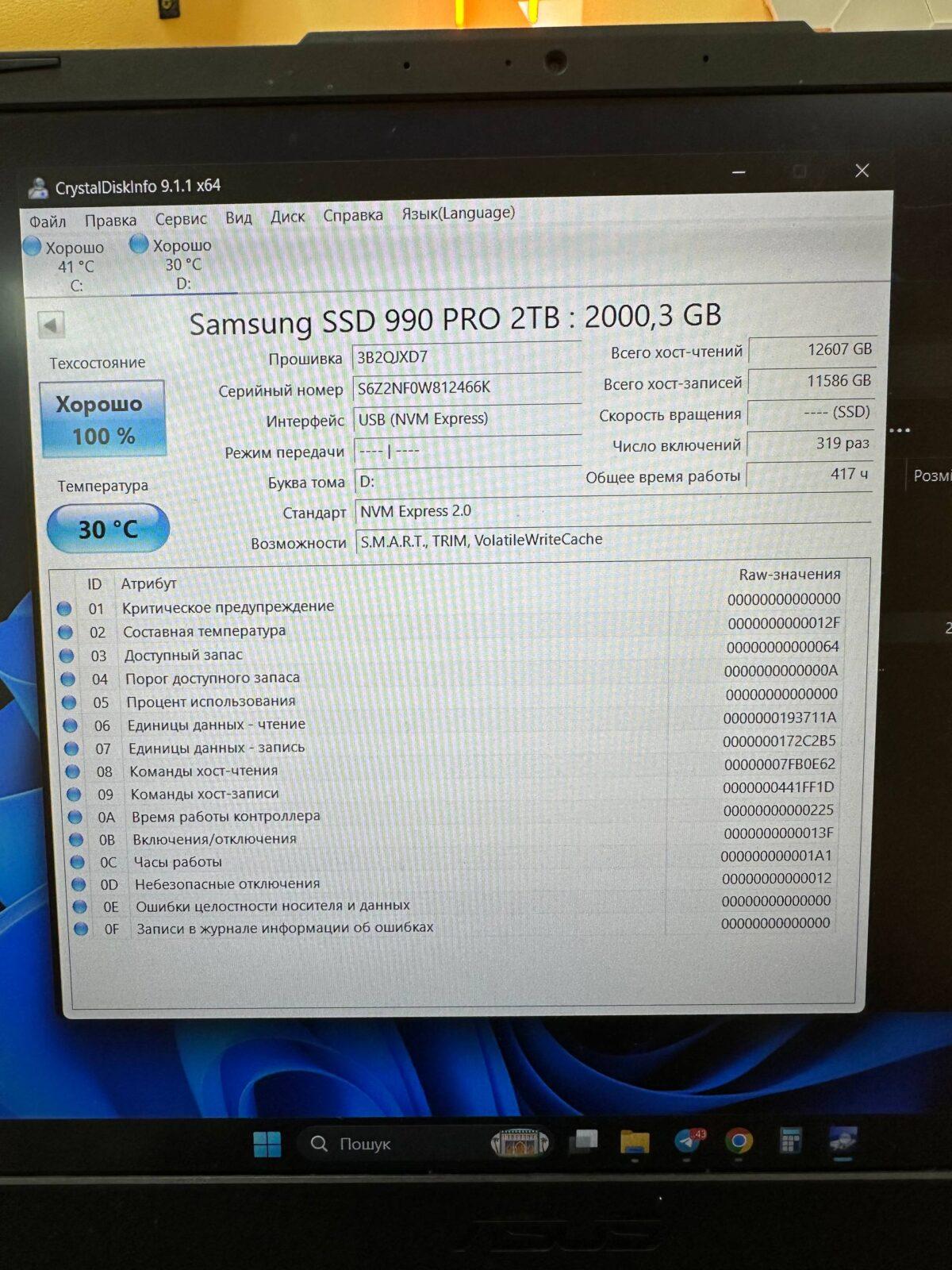Image resolution: width=952 pixels, height=1270 pixels.
Task: Click the Буква тома field D:
Action: [467, 481]
